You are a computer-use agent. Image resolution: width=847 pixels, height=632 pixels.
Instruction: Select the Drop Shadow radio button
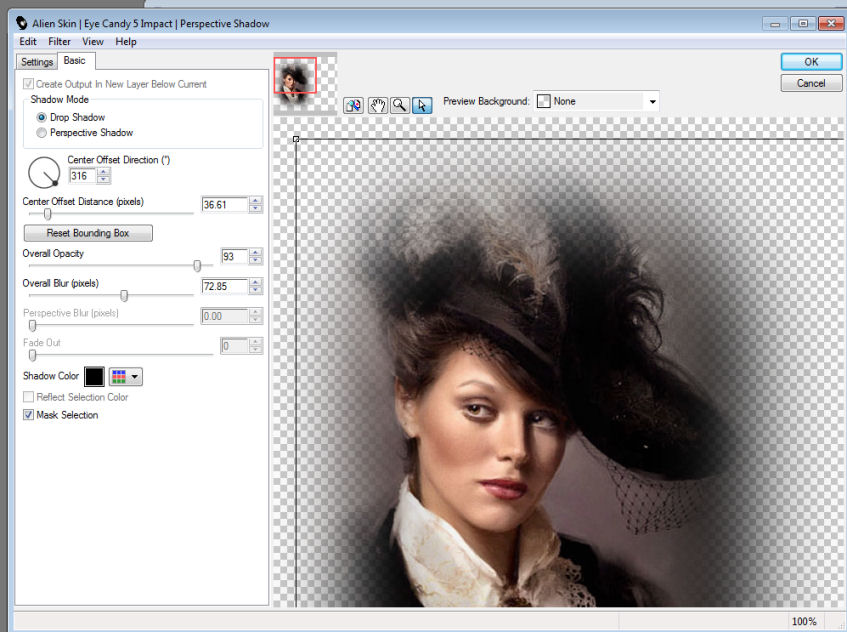click(41, 117)
